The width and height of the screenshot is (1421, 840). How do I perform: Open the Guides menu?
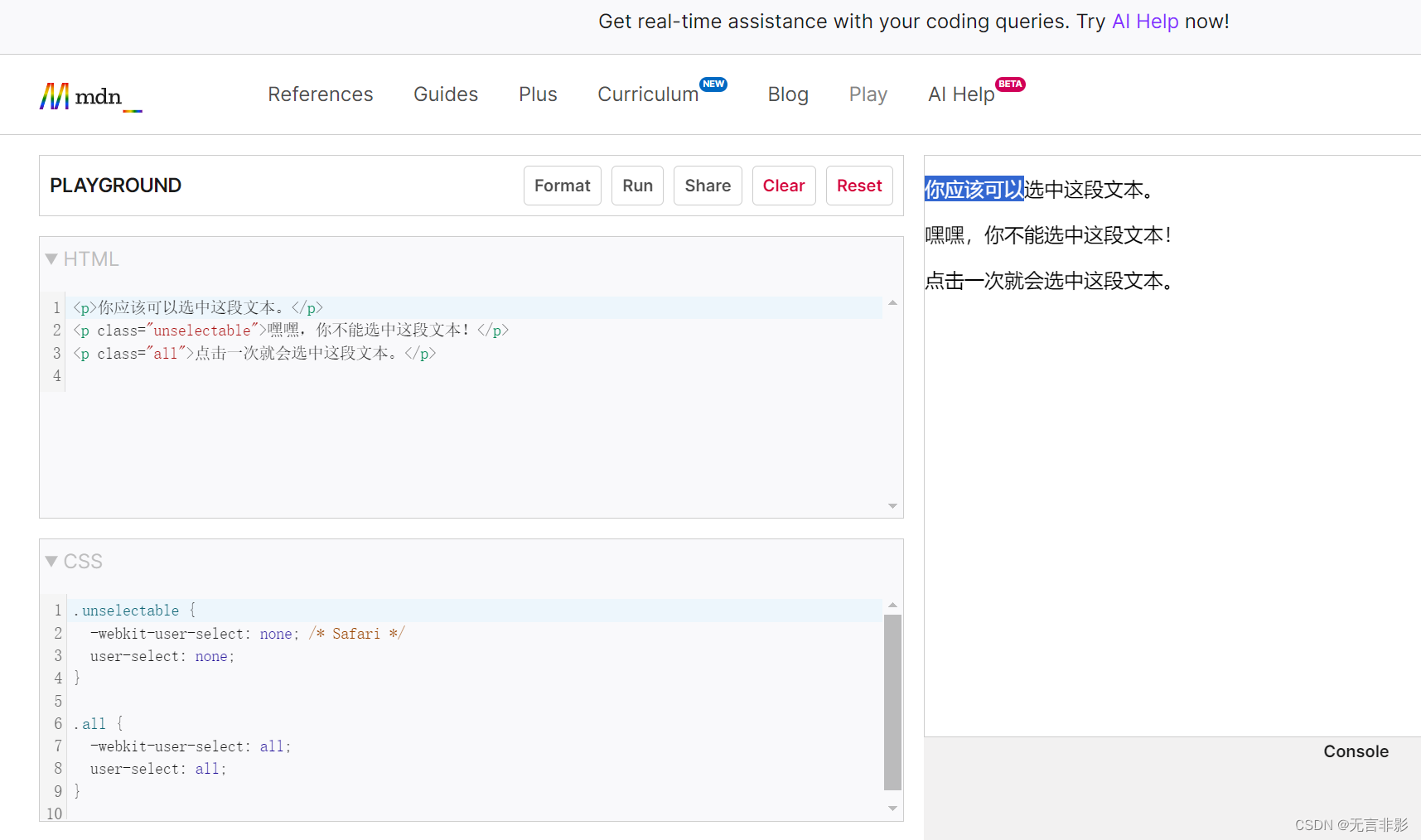[x=445, y=94]
